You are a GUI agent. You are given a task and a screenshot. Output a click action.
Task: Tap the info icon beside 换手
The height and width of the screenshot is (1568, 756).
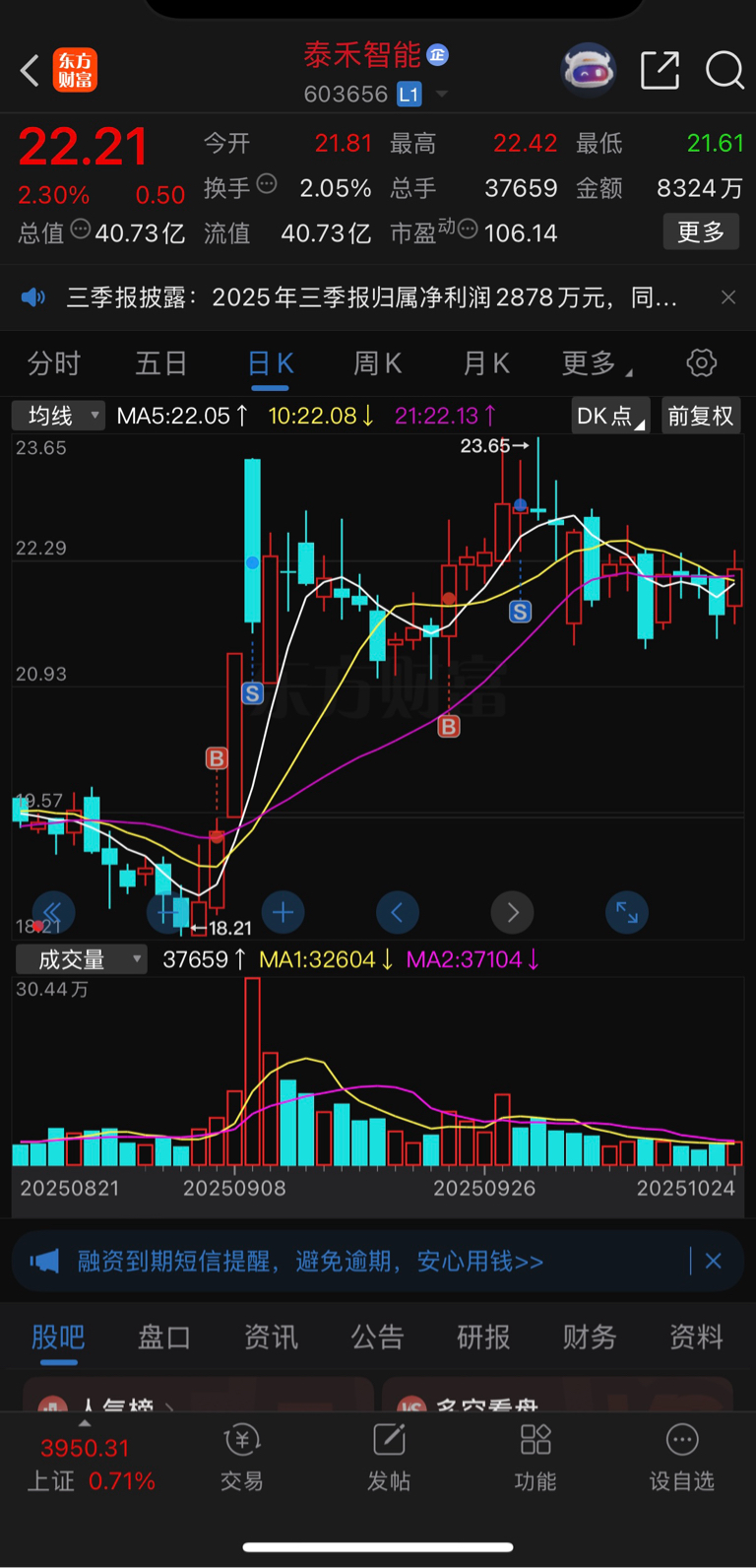(267, 184)
